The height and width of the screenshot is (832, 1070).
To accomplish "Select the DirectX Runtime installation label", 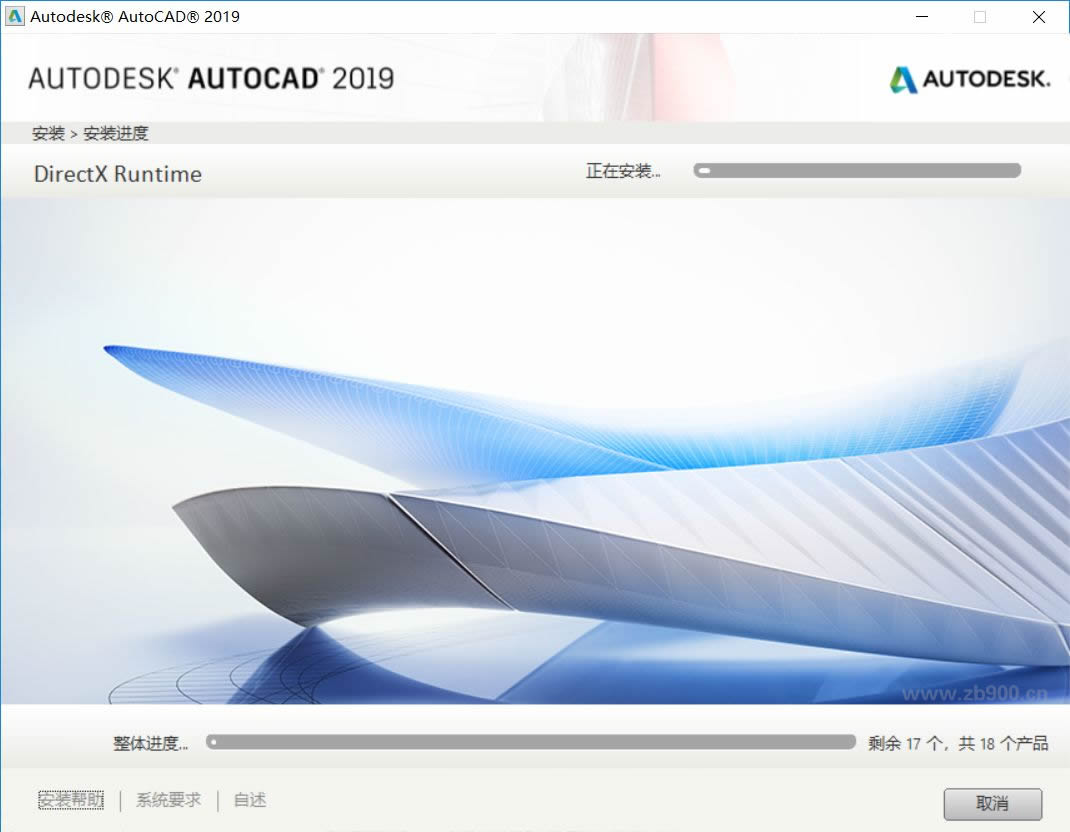I will 116,173.
